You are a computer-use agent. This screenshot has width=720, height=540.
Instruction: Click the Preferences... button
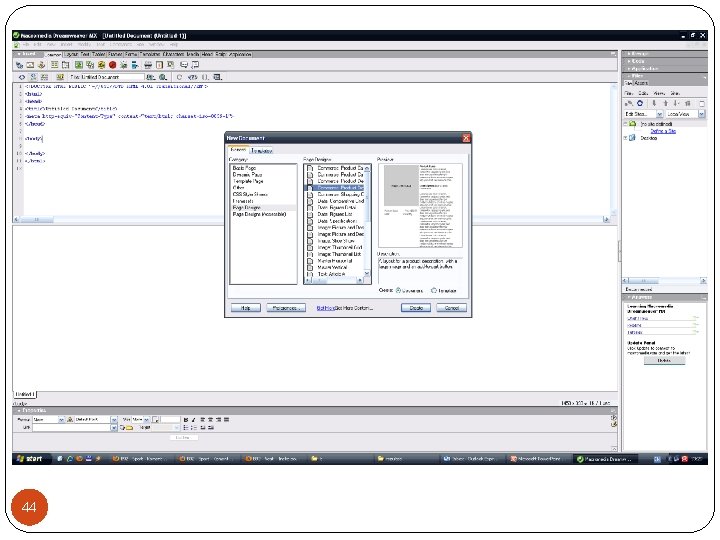pos(286,308)
